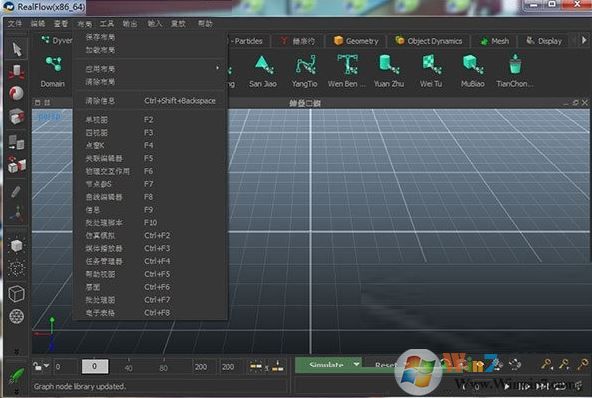This screenshot has height=398, width=592.
Task: Add a Domain node from the shelf
Action: [x=53, y=72]
